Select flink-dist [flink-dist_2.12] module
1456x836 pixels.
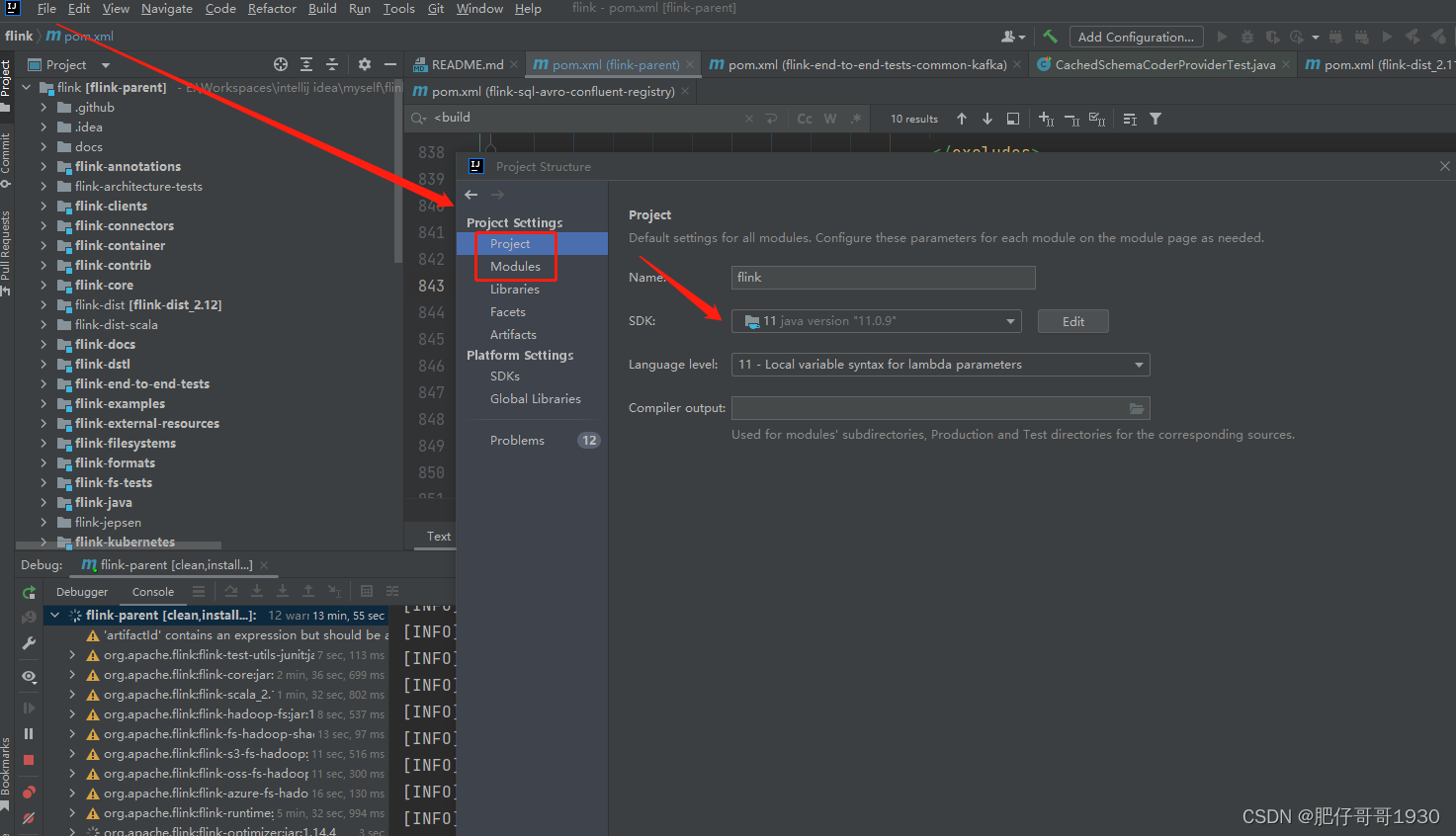pyautogui.click(x=148, y=305)
